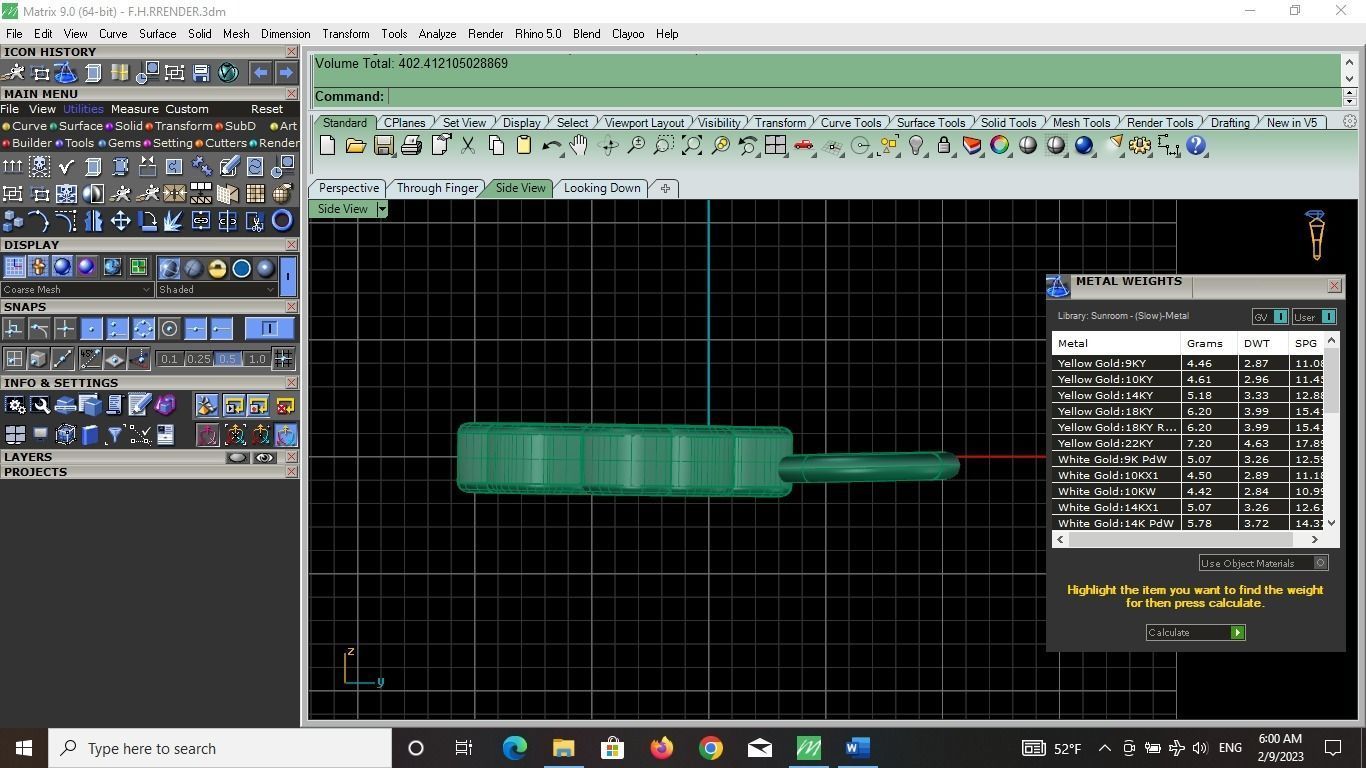Open the Curve menu in the menu bar
1366x768 pixels.
[113, 34]
